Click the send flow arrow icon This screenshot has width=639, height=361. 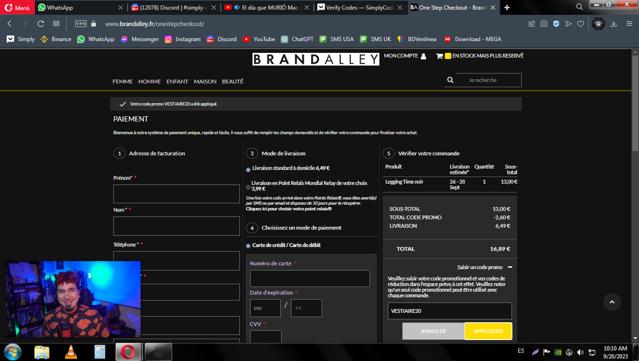(568, 24)
